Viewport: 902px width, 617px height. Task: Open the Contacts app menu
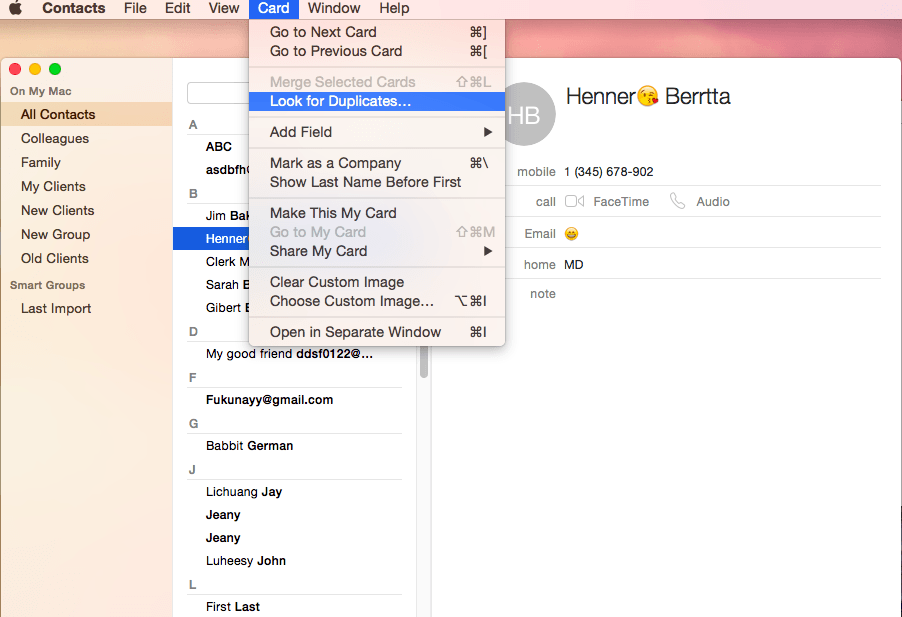(74, 8)
